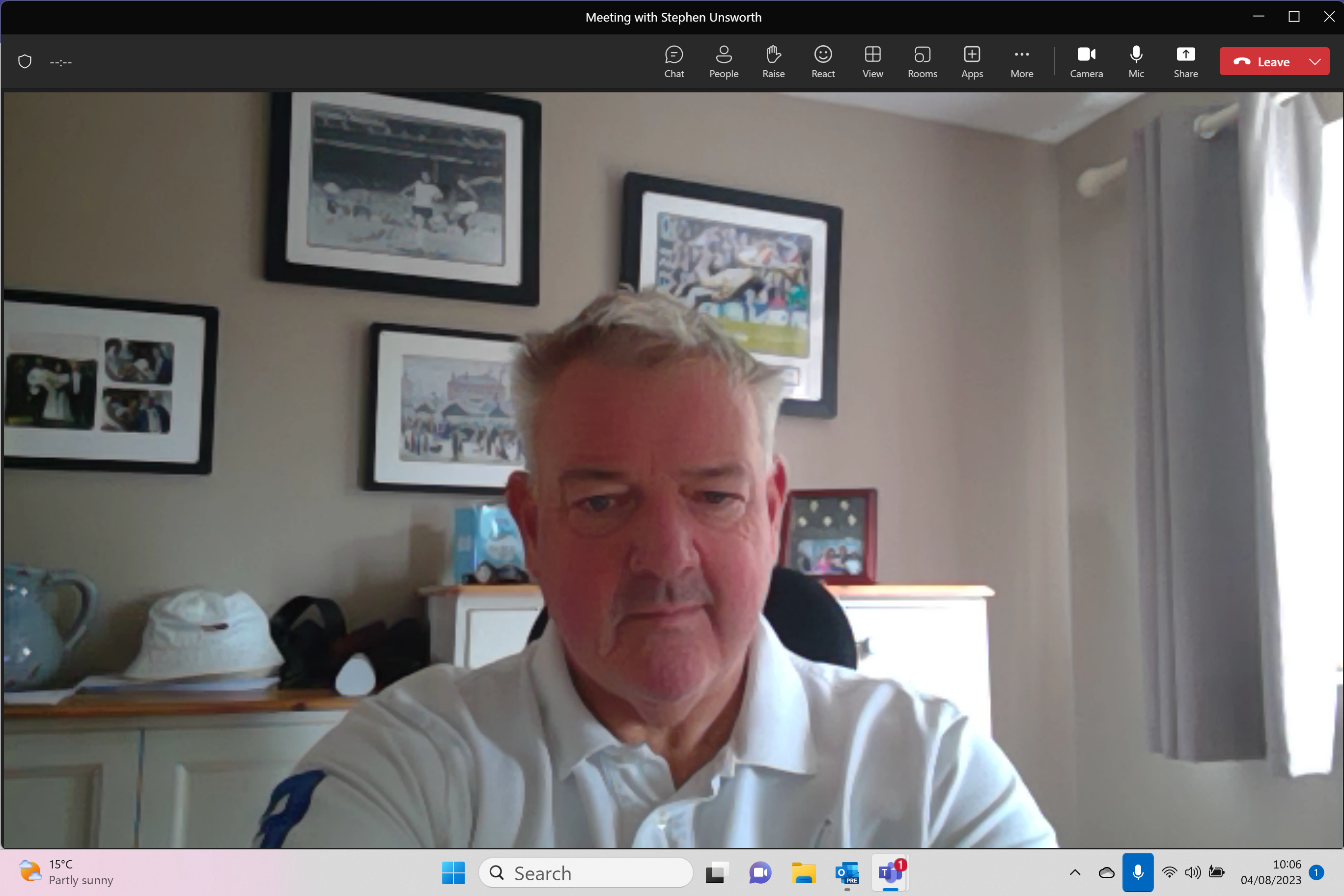
Task: Share your screen content
Action: [x=1185, y=61]
